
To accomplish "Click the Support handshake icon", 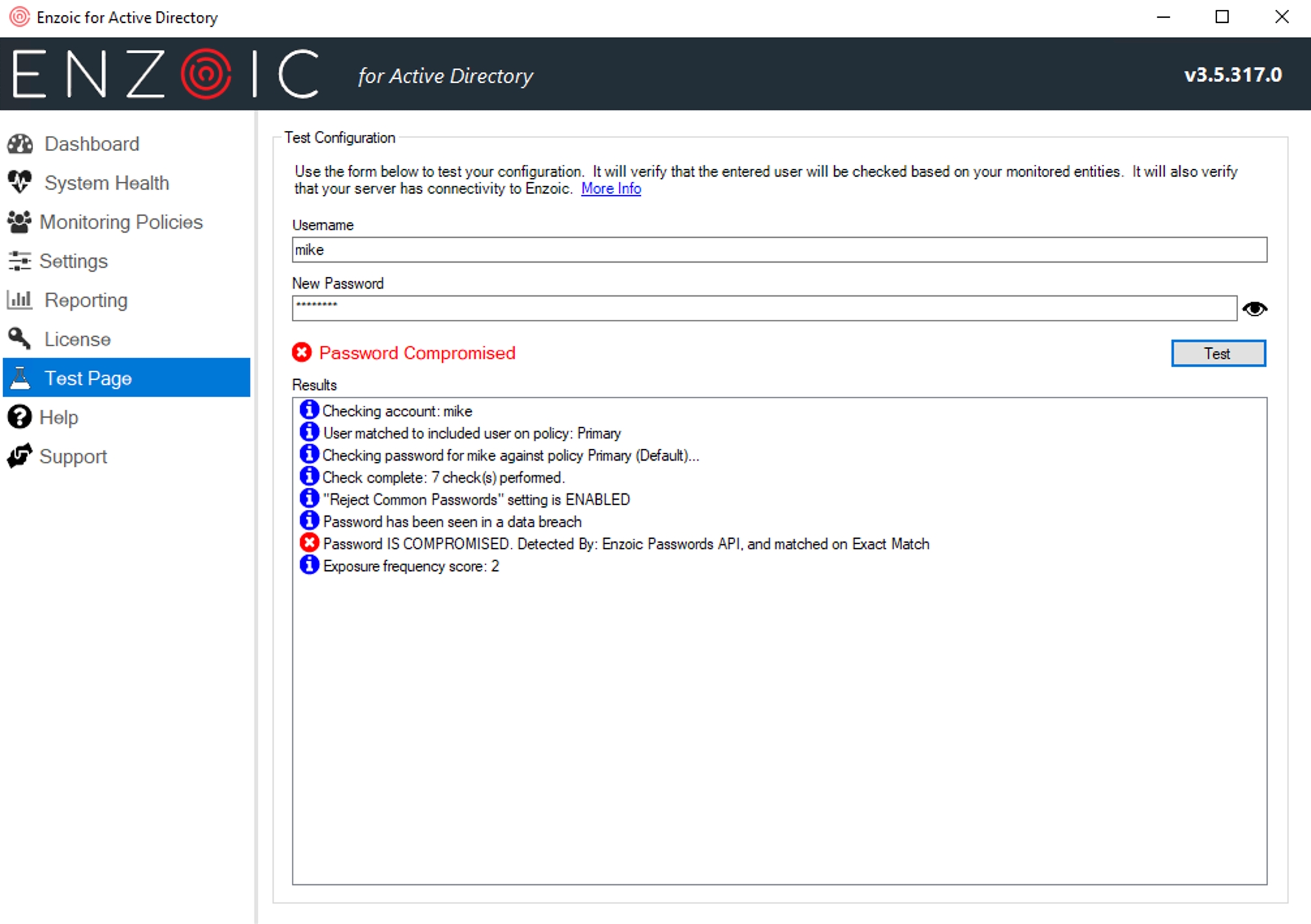I will click(19, 456).
